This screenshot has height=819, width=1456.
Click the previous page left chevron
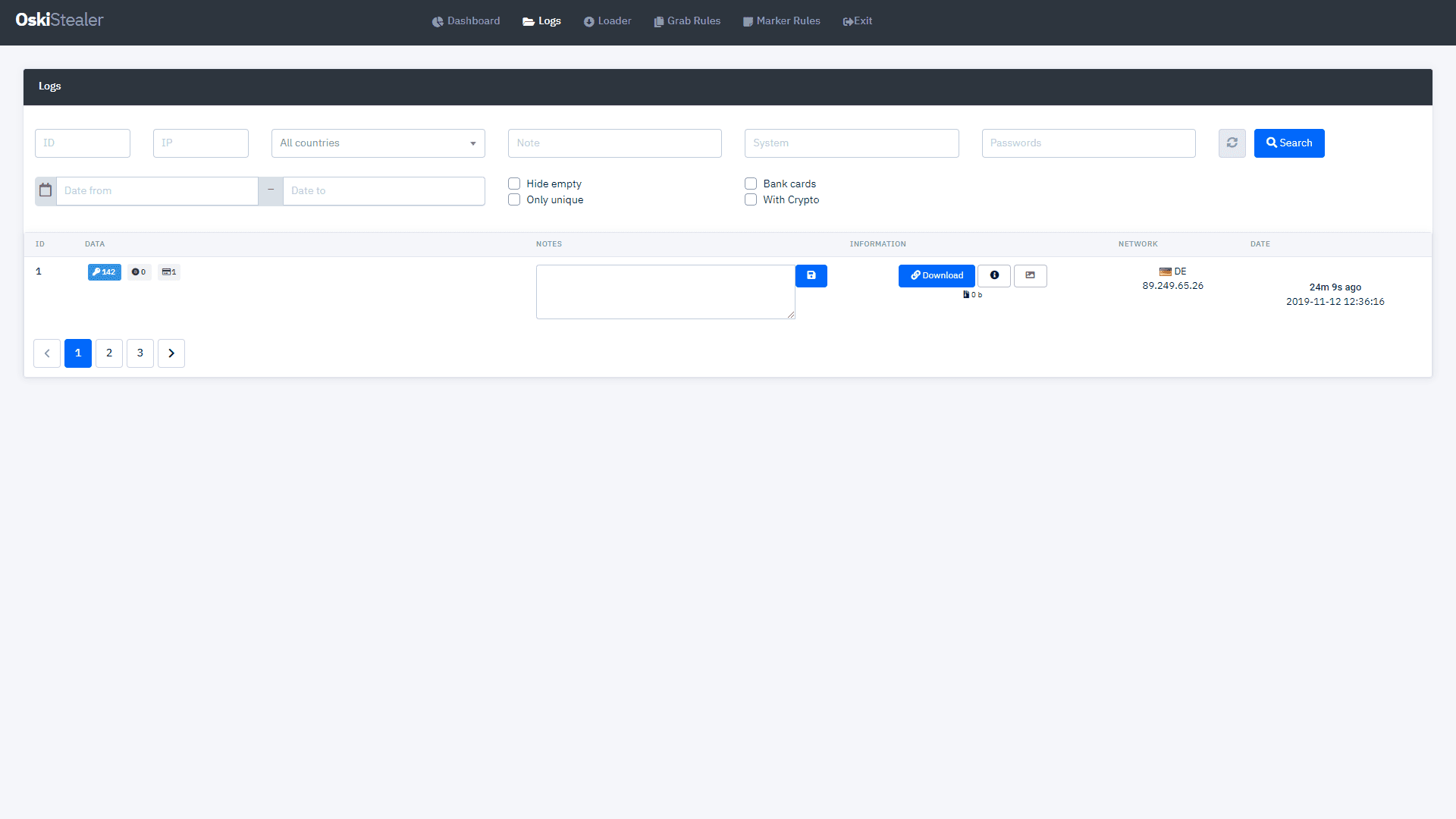pos(47,353)
